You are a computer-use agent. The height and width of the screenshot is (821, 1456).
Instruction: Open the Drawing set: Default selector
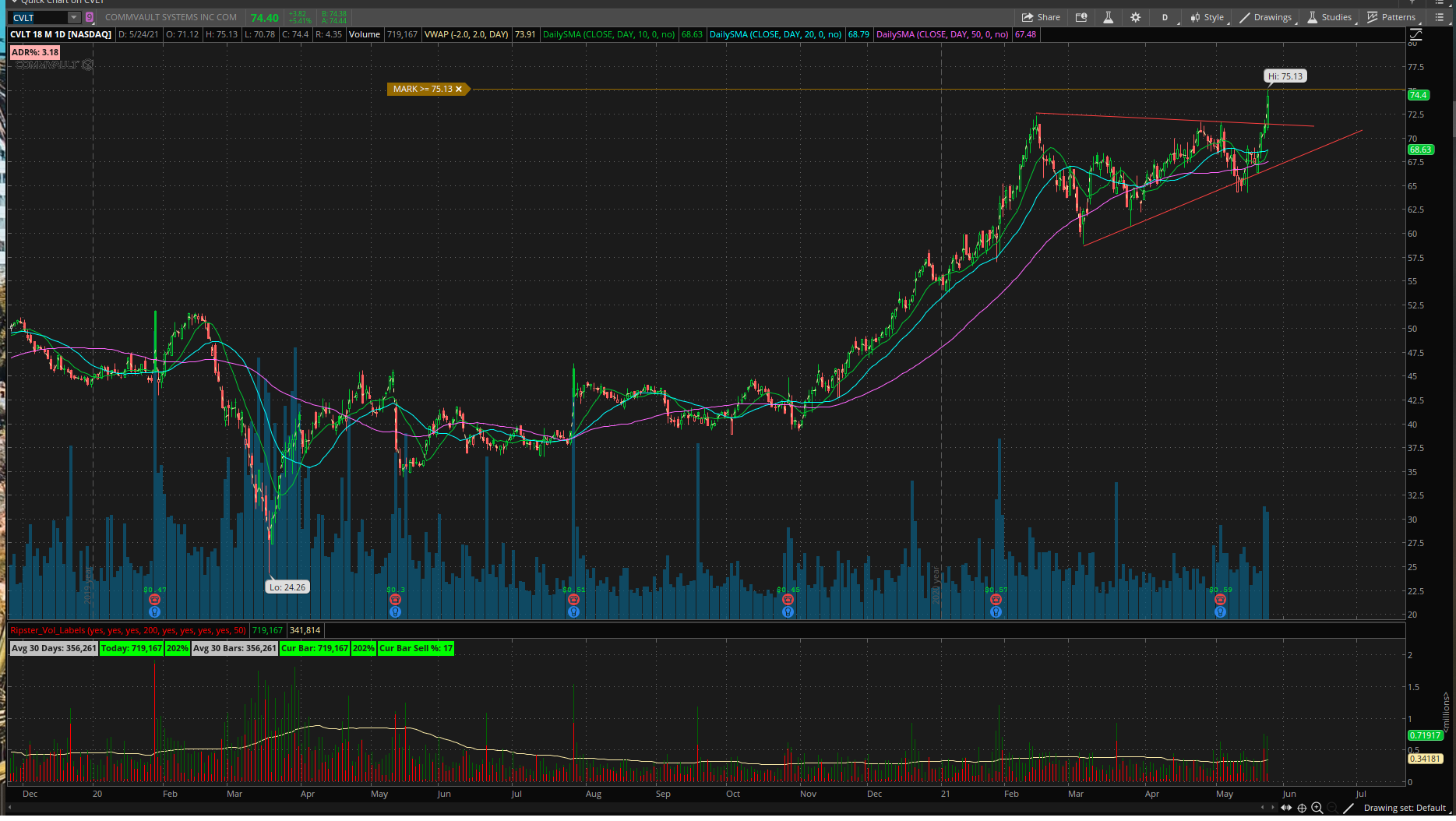click(x=1405, y=808)
